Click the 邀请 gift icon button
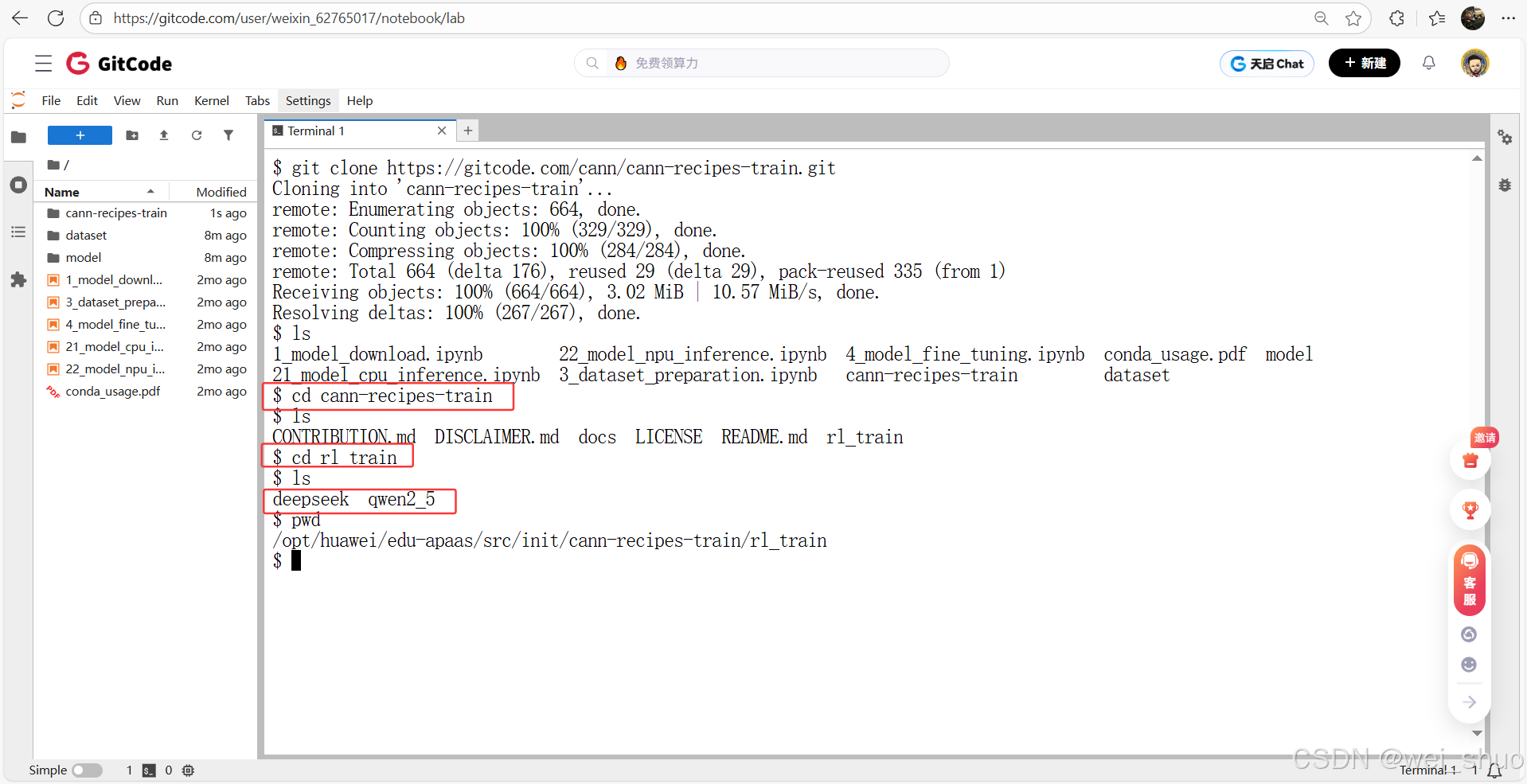Viewport: 1527px width, 784px height. [x=1470, y=459]
